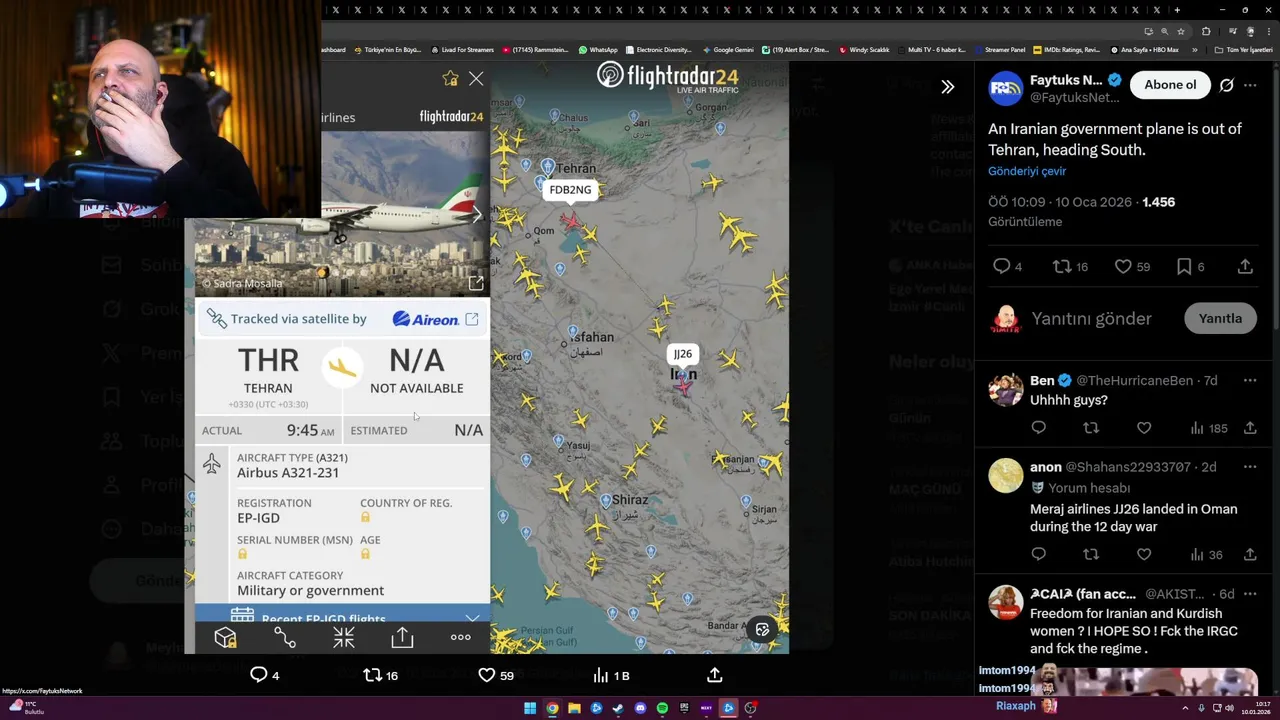Click the Yanıtla reply button

(1220, 318)
